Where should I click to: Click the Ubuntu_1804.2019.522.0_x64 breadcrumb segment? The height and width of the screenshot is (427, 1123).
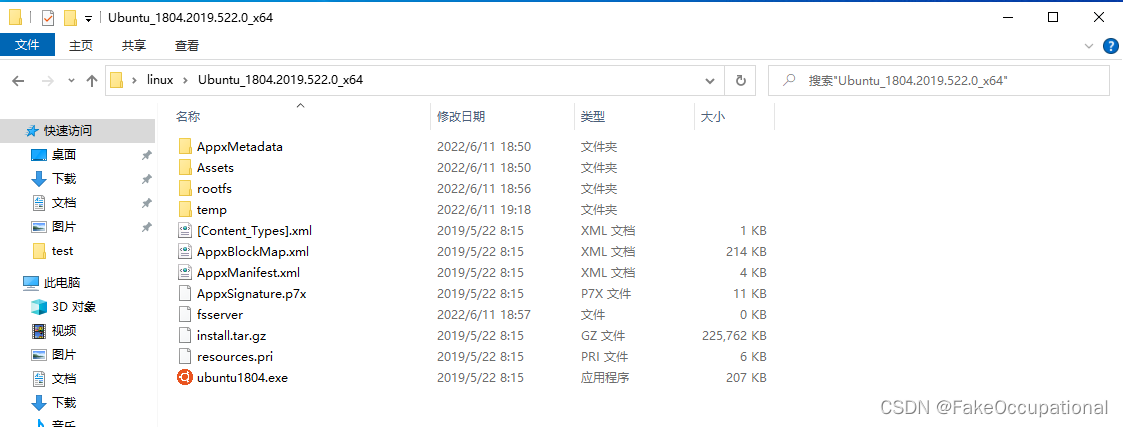click(280, 80)
